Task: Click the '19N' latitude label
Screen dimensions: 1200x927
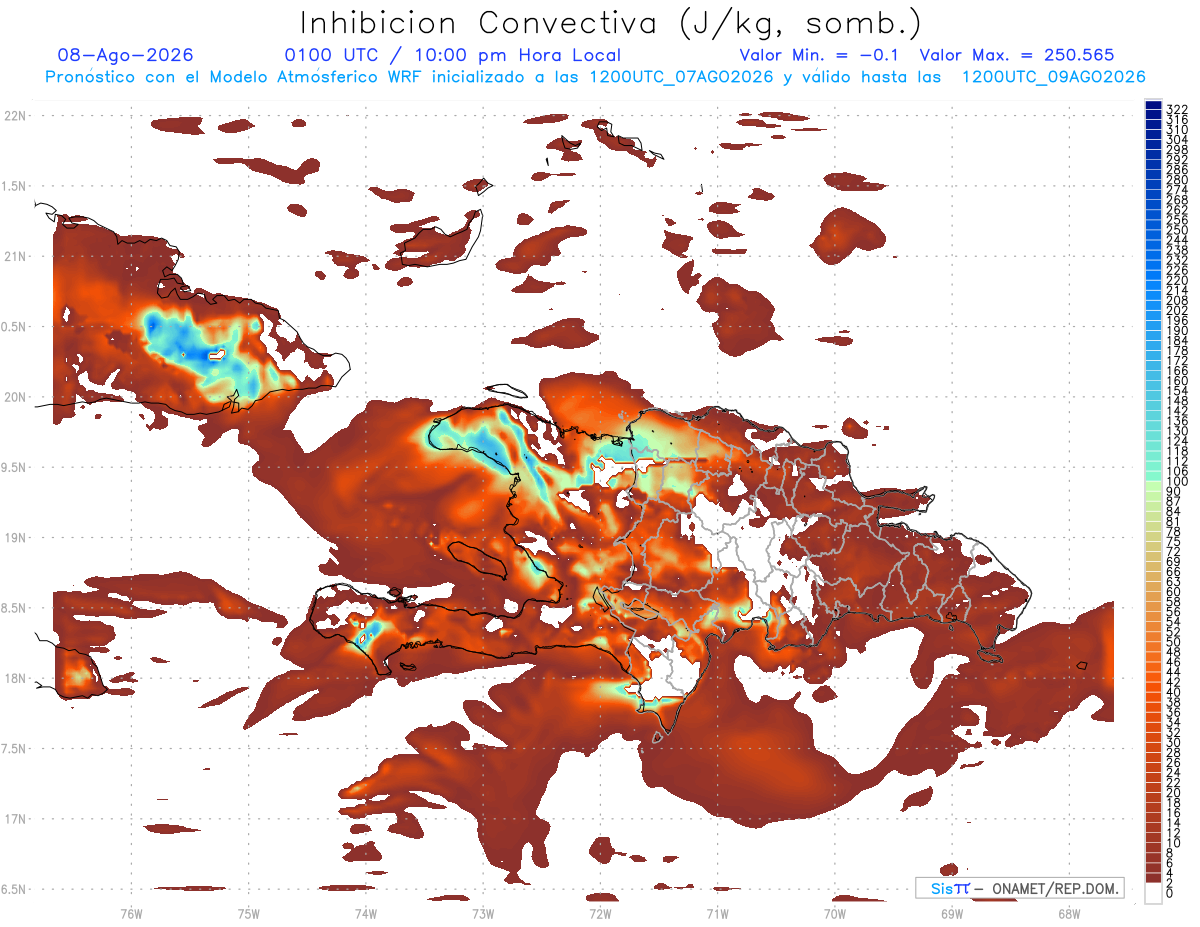Action: pos(15,537)
